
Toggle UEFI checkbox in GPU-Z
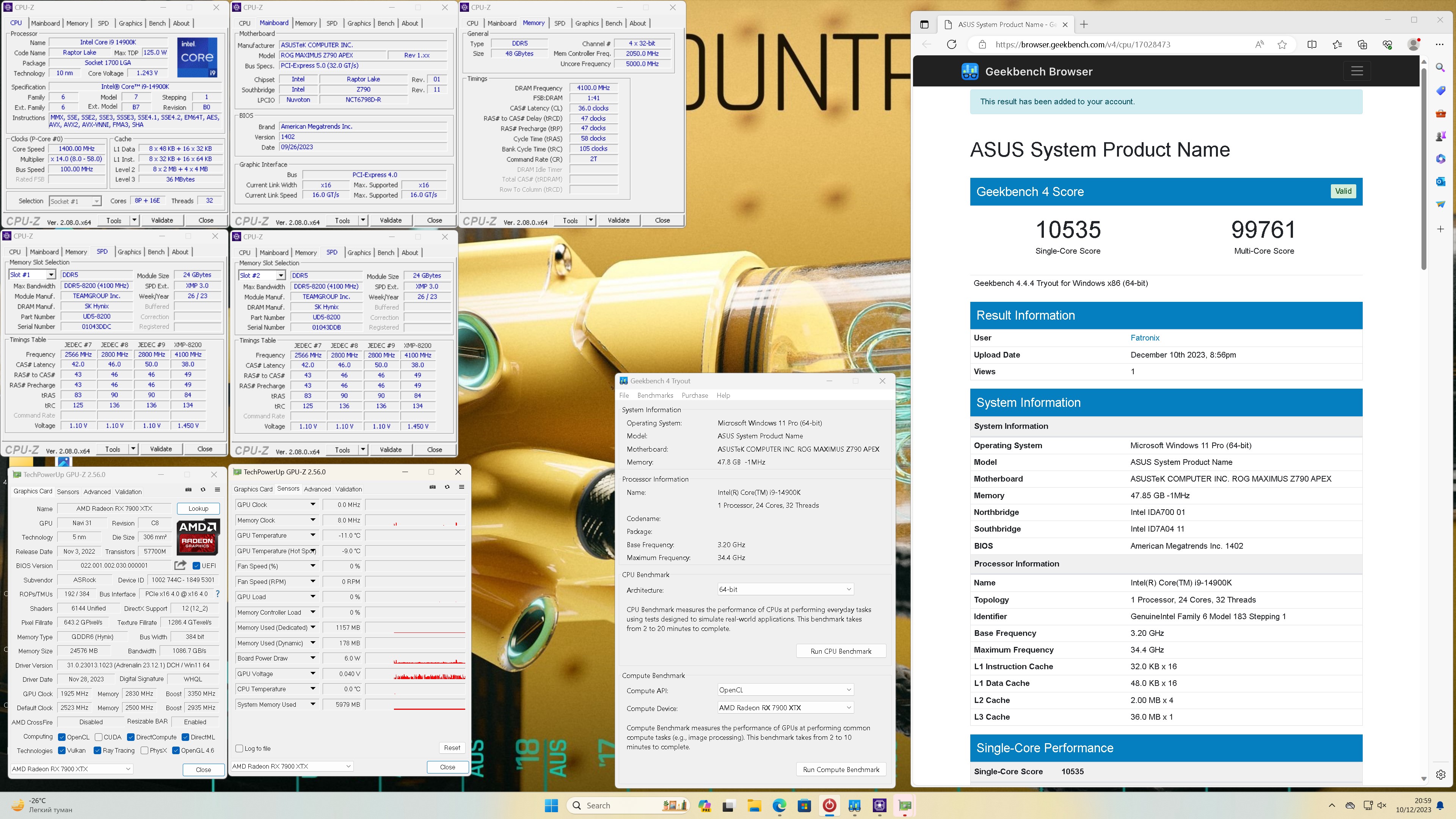coord(196,566)
